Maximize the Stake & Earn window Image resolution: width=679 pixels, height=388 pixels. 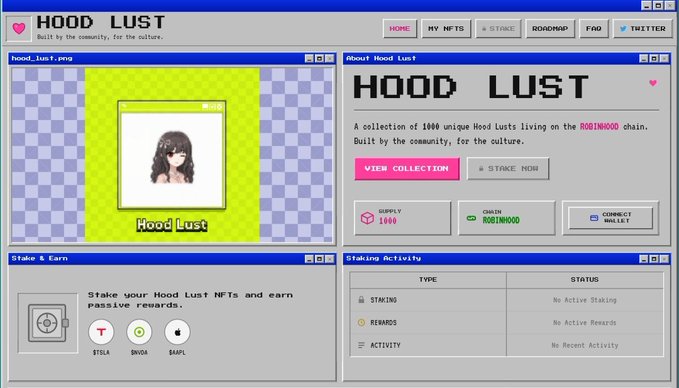[x=319, y=259]
